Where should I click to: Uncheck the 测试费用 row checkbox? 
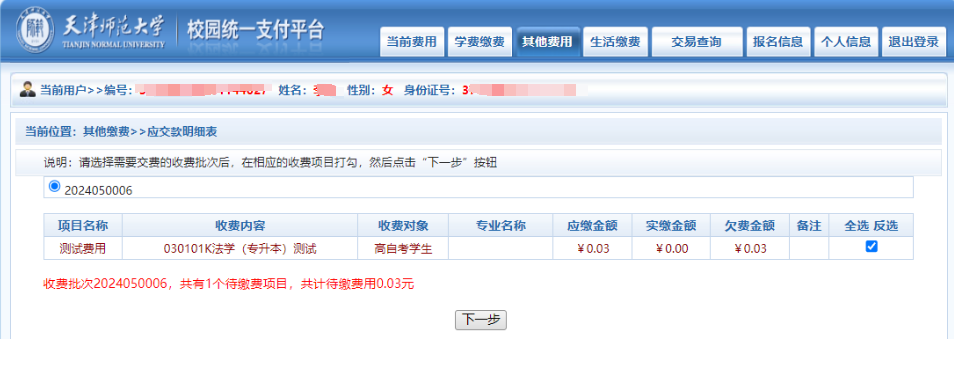(871, 247)
